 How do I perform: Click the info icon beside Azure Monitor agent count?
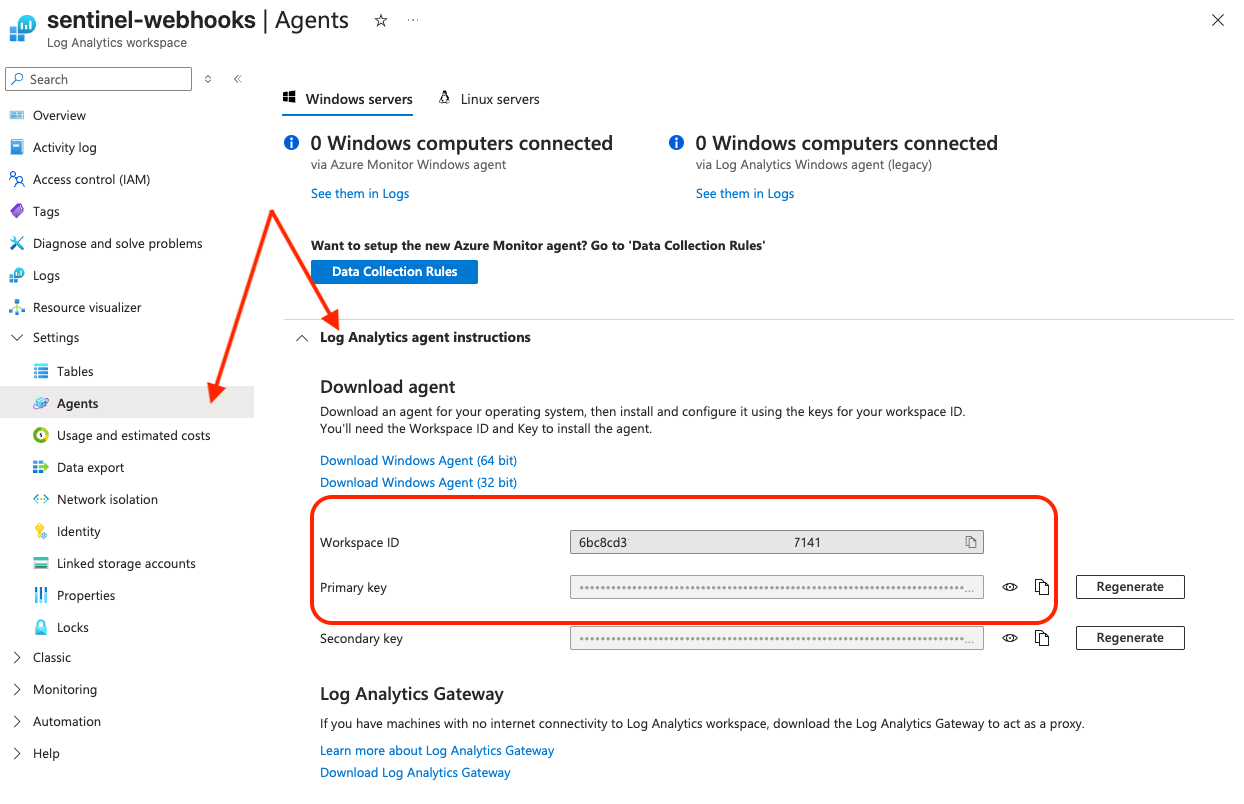(291, 143)
